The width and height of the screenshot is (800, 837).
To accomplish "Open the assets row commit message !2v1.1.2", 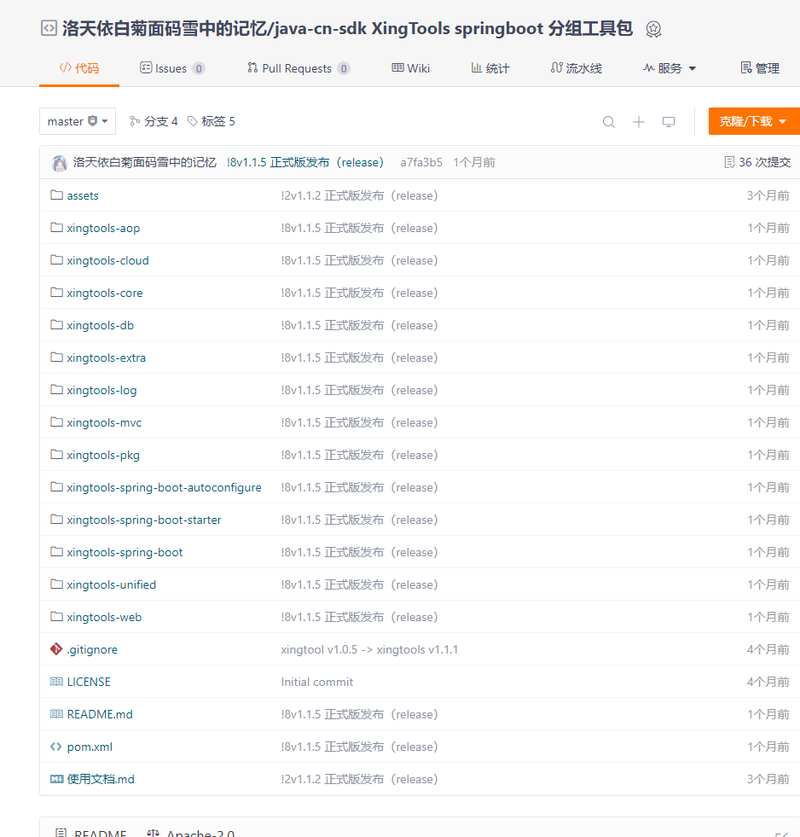I will coord(359,196).
